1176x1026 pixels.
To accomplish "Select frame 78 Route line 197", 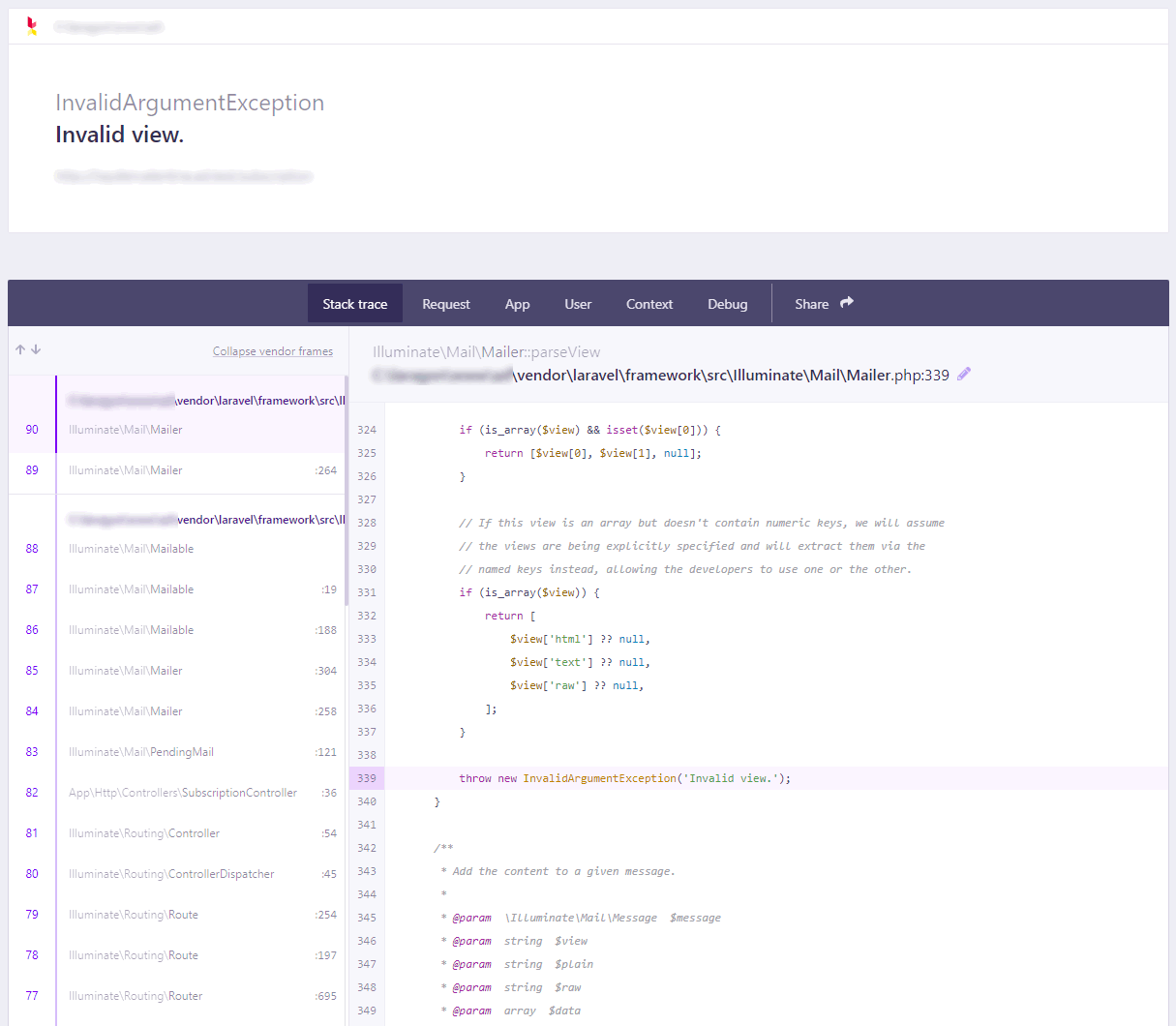I will point(177,955).
